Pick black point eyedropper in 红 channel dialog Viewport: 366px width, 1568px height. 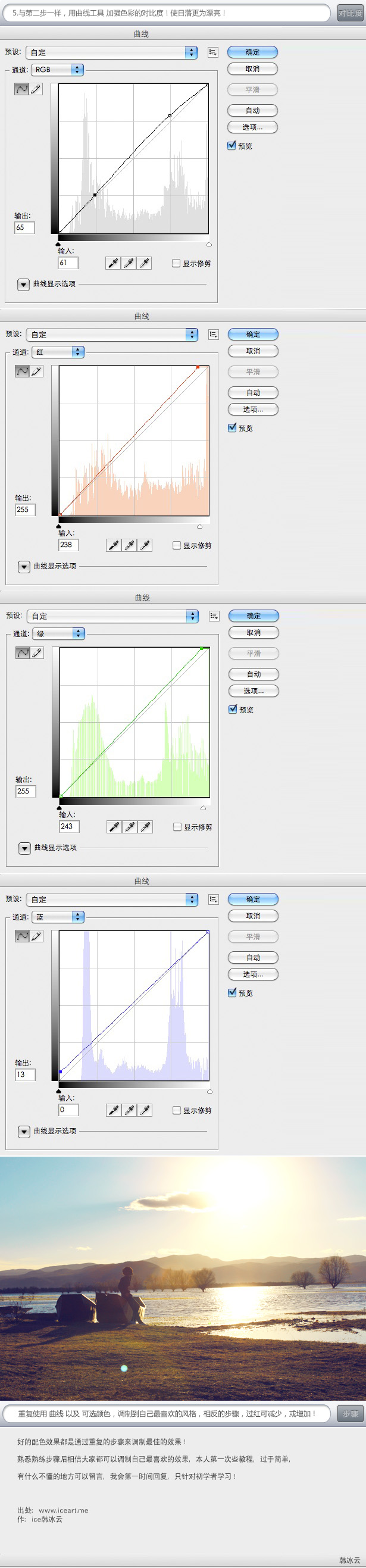(114, 545)
